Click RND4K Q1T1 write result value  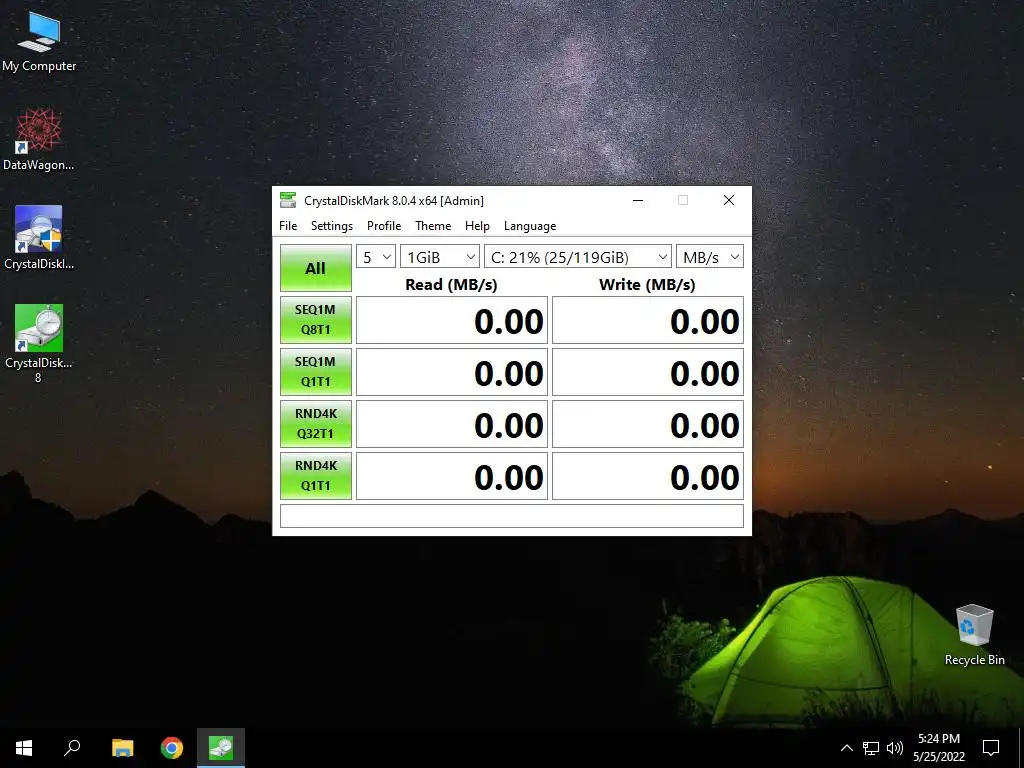pyautogui.click(x=648, y=476)
